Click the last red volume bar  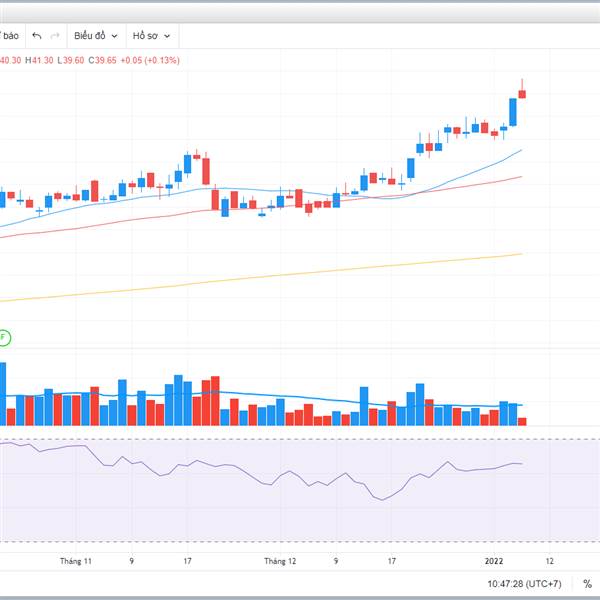522,422
